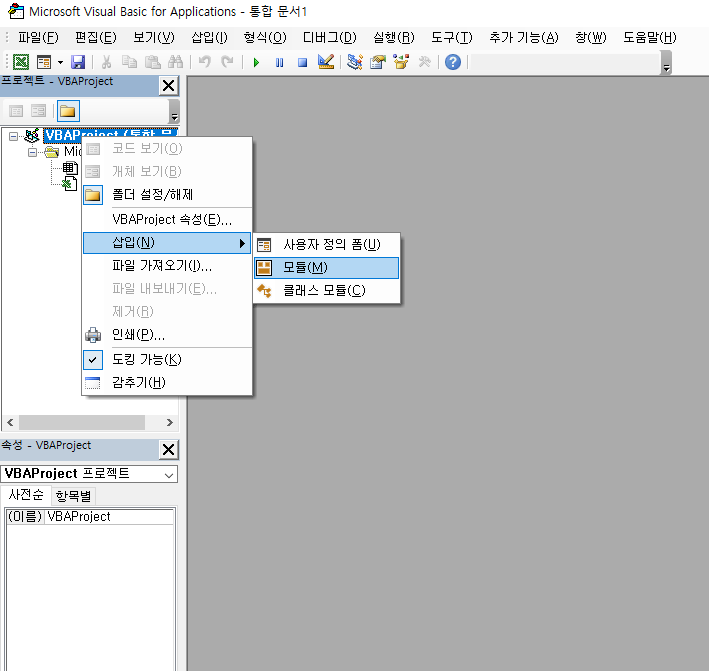Insert 클래스 모듈(C) from the submenu
The image size is (709, 671).
(326, 291)
